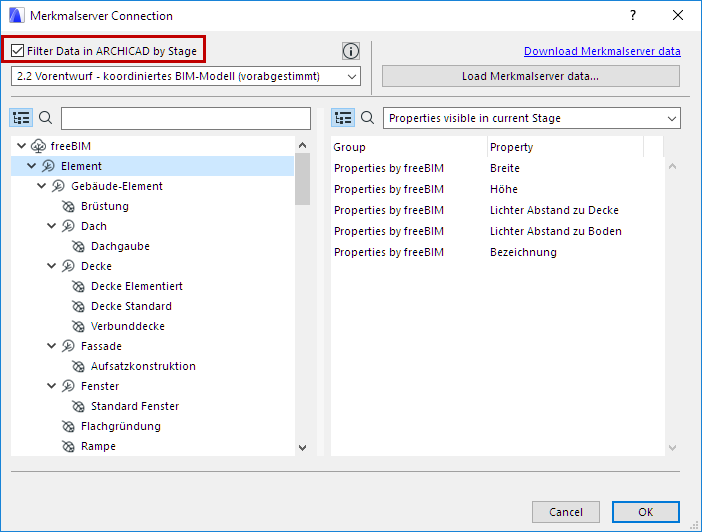Screen dimensions: 702x532
Task: Select Decke Standard in the tree
Action: tap(132, 306)
